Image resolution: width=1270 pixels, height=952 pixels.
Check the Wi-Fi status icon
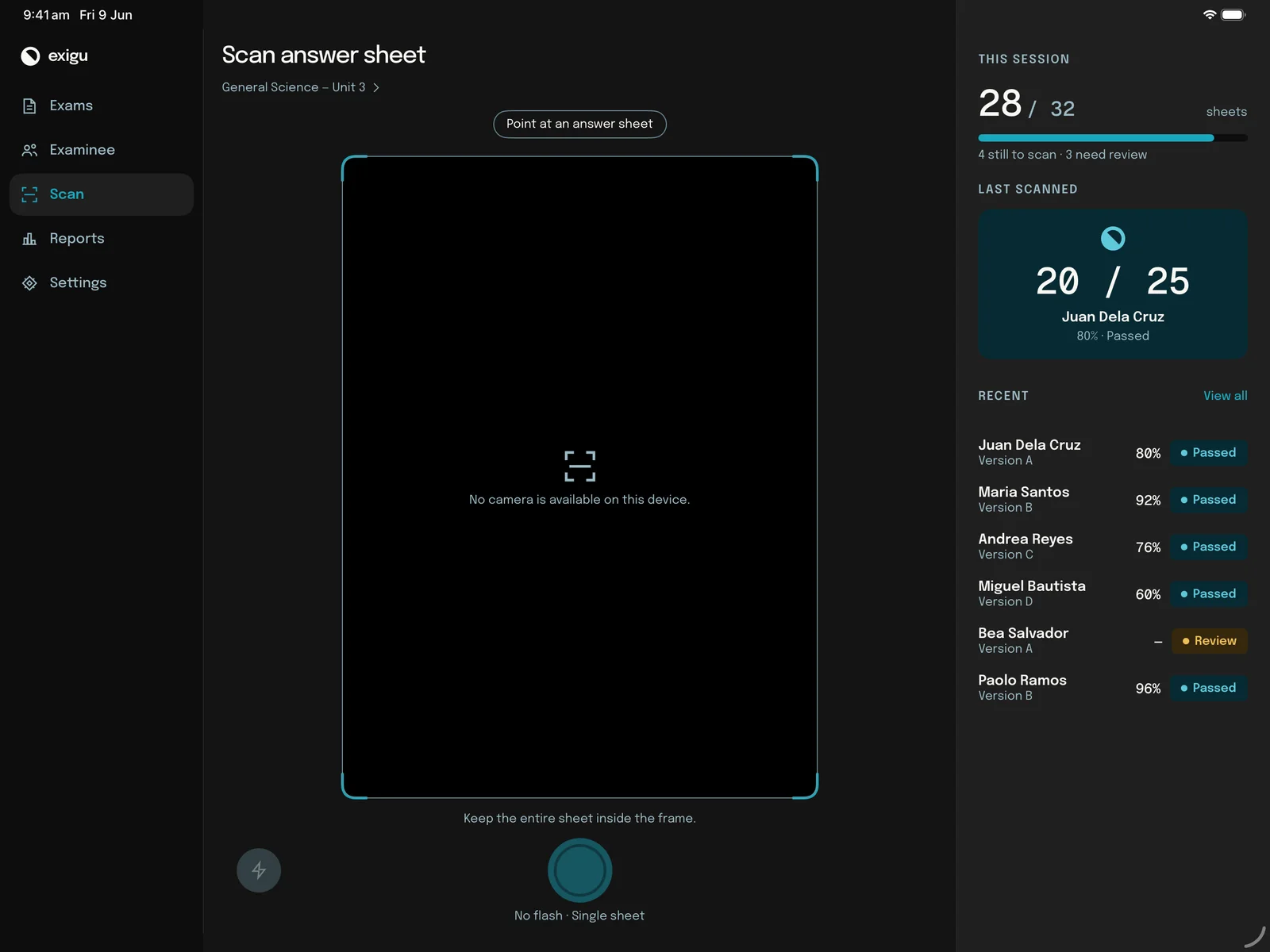pos(1210,14)
